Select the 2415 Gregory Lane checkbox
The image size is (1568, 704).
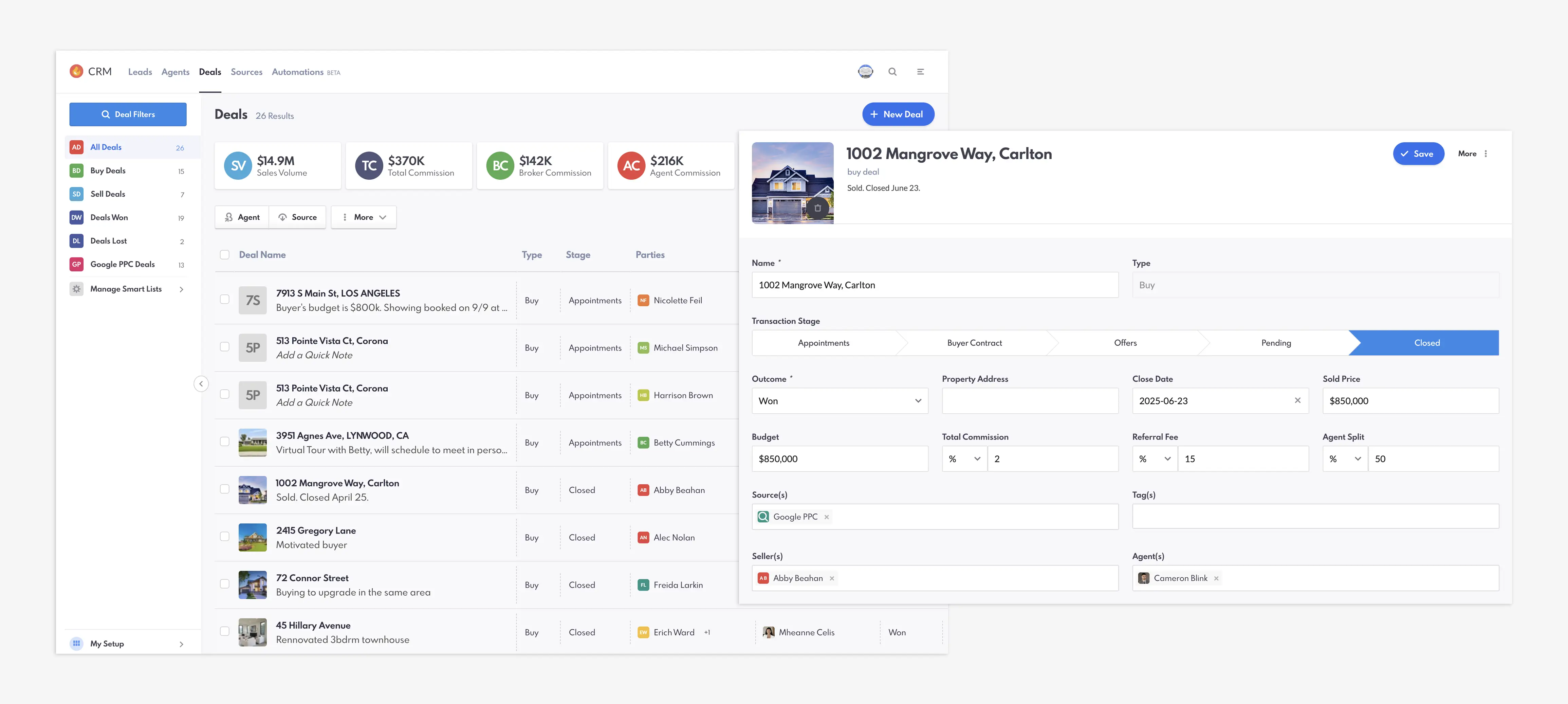click(225, 537)
